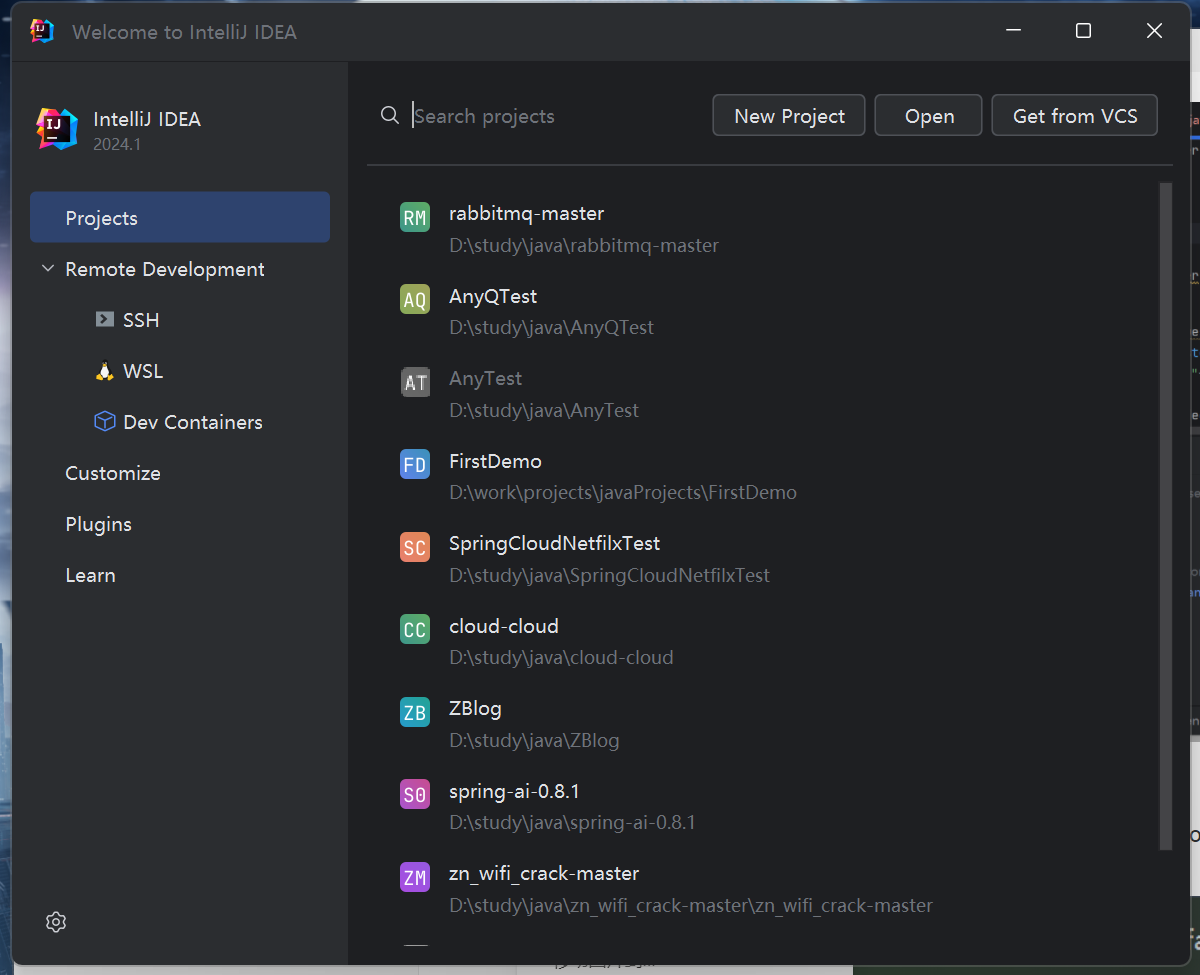Click the S0 spring-ai-0.8.1 project icon
This screenshot has width=1200, height=975.
[415, 795]
